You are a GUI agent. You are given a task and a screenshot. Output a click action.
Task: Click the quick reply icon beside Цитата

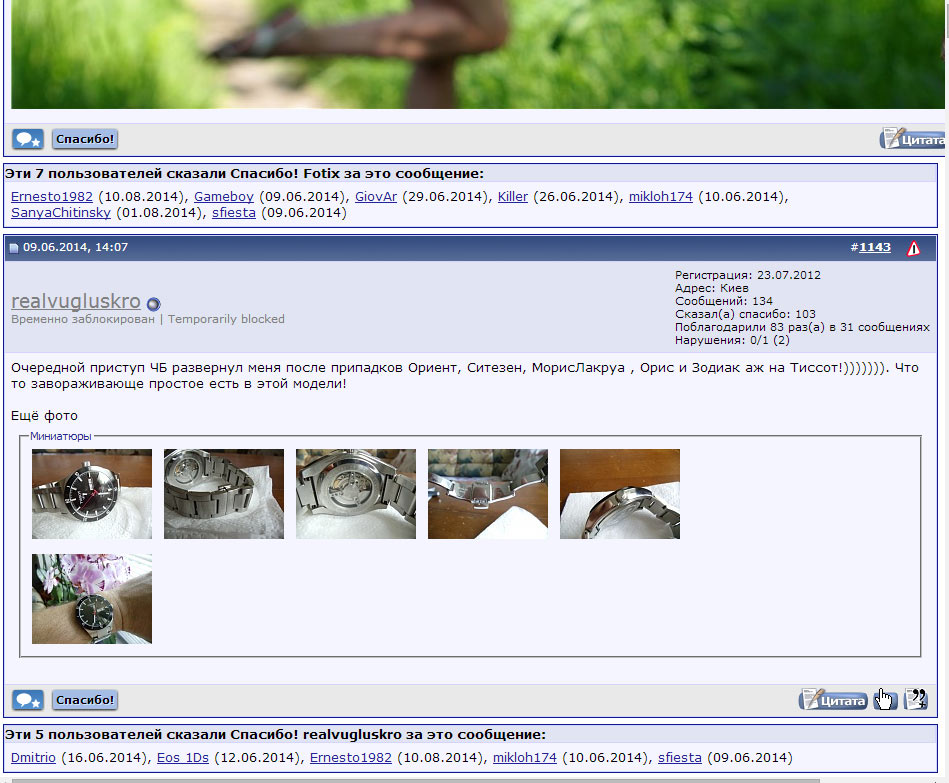click(885, 699)
